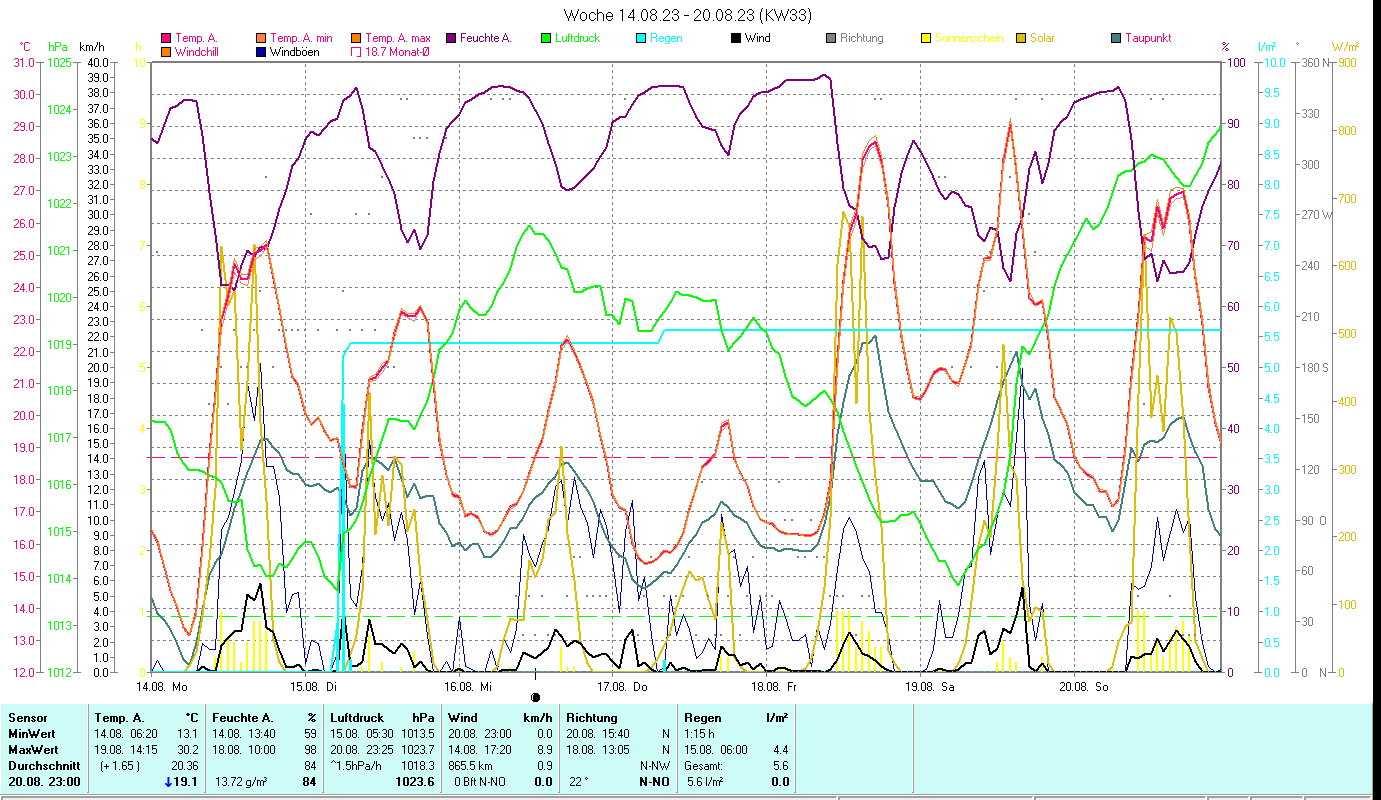Click the ^1.5hPa/h pressure trend text
Screen dimensions: 1381x800
355,766
